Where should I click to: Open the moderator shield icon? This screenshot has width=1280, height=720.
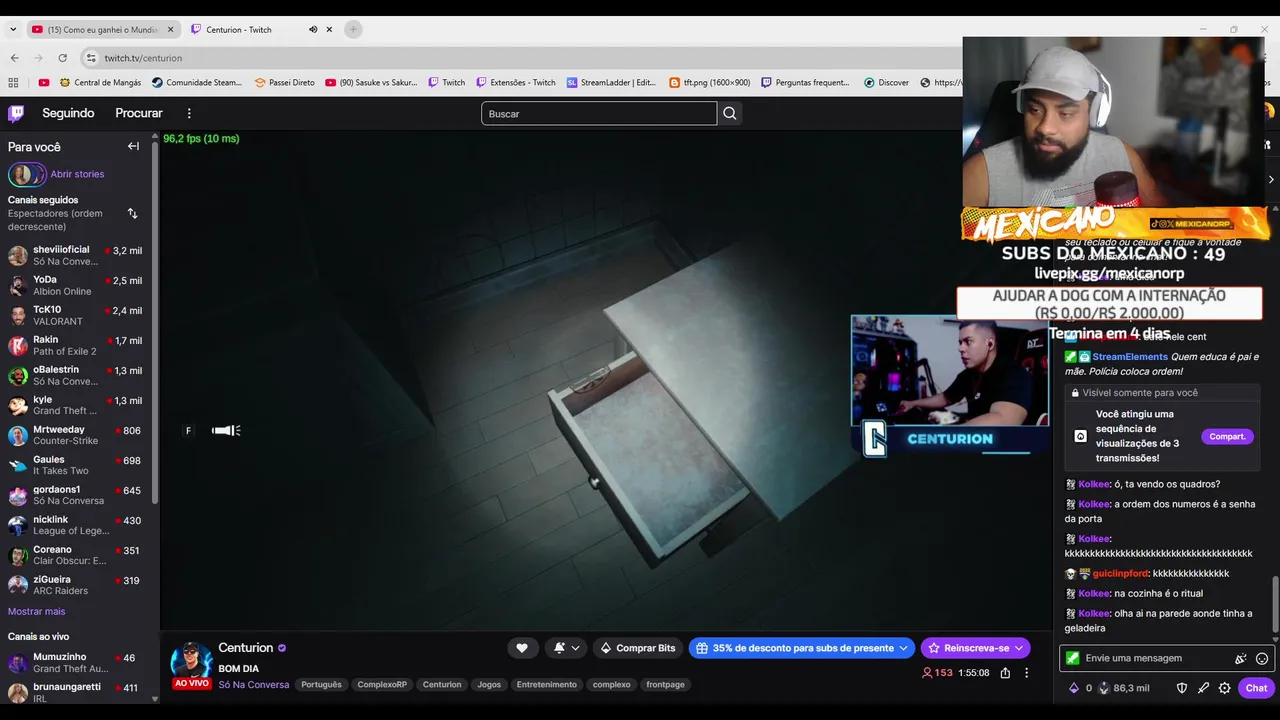[x=1182, y=688]
